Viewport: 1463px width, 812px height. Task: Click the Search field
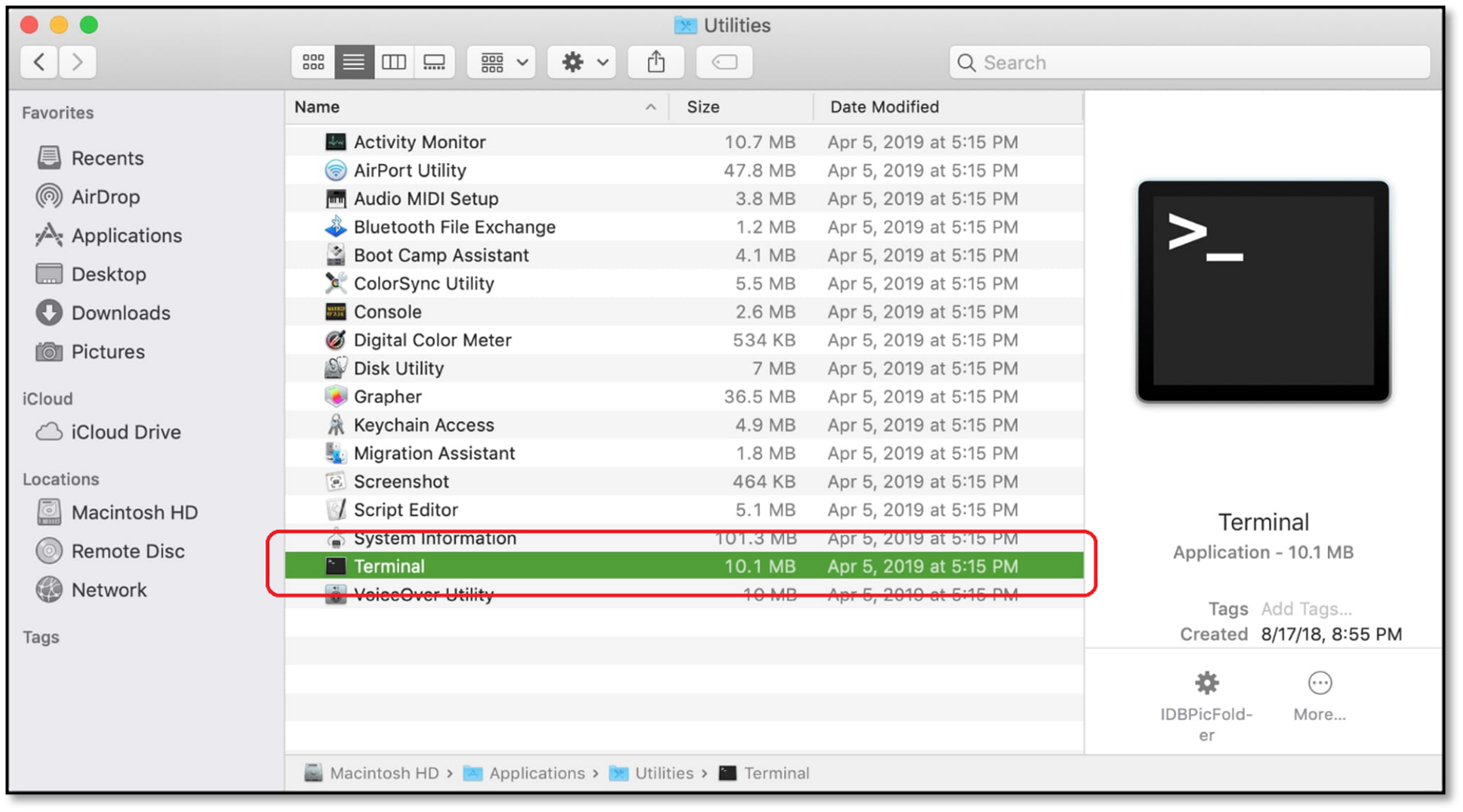pyautogui.click(x=1190, y=62)
